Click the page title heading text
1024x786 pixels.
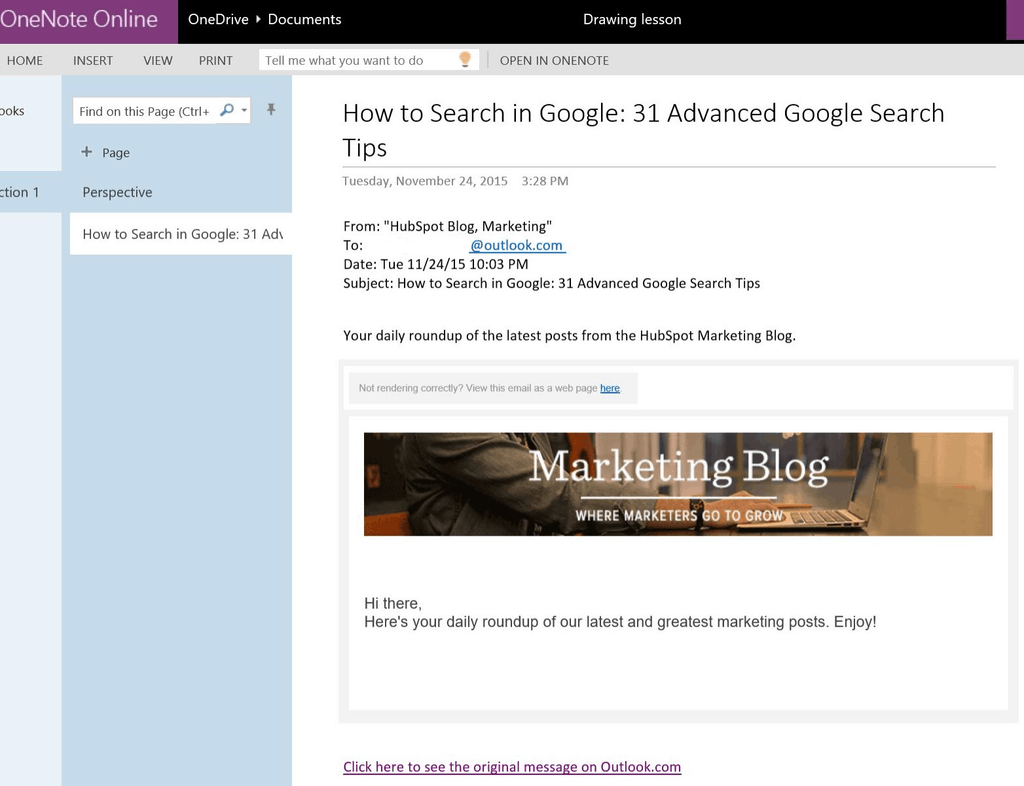[643, 130]
